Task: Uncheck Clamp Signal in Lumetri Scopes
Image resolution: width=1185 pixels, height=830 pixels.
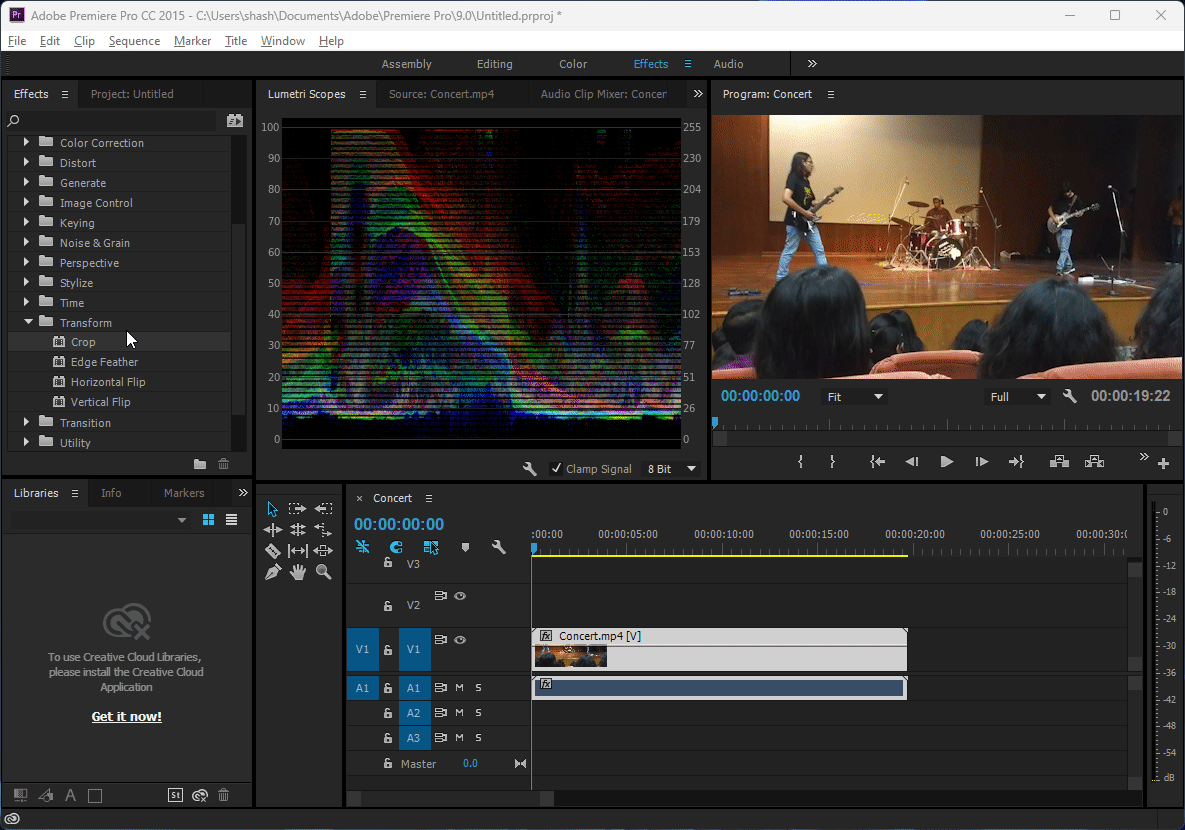Action: 556,468
